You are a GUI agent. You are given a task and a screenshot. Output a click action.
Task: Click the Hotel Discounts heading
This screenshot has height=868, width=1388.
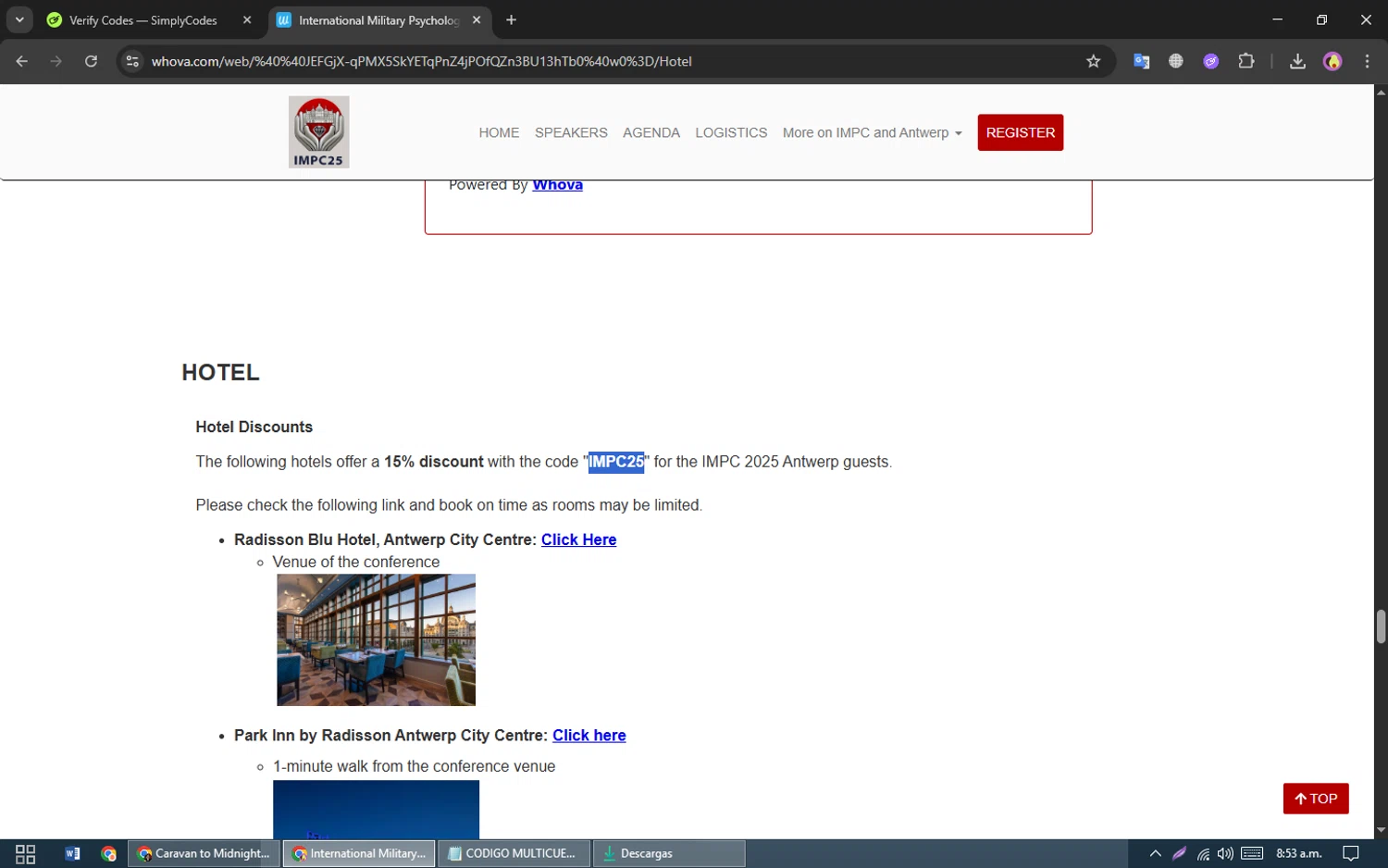click(x=254, y=427)
